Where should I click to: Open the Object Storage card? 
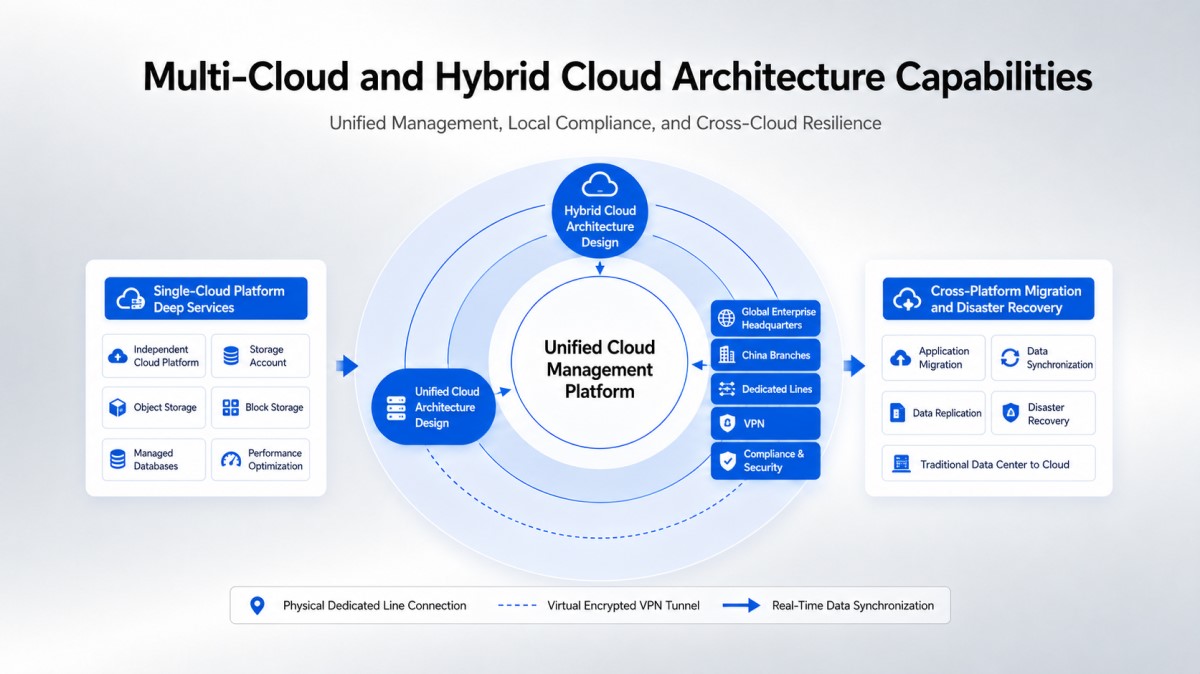[x=154, y=408]
